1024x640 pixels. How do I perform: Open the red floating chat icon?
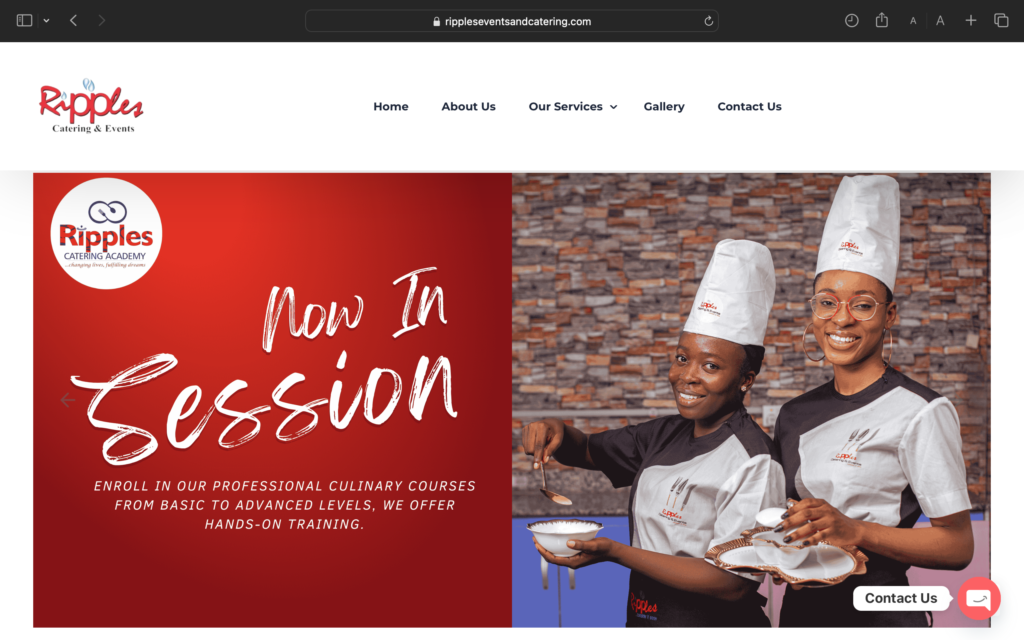coord(979,598)
